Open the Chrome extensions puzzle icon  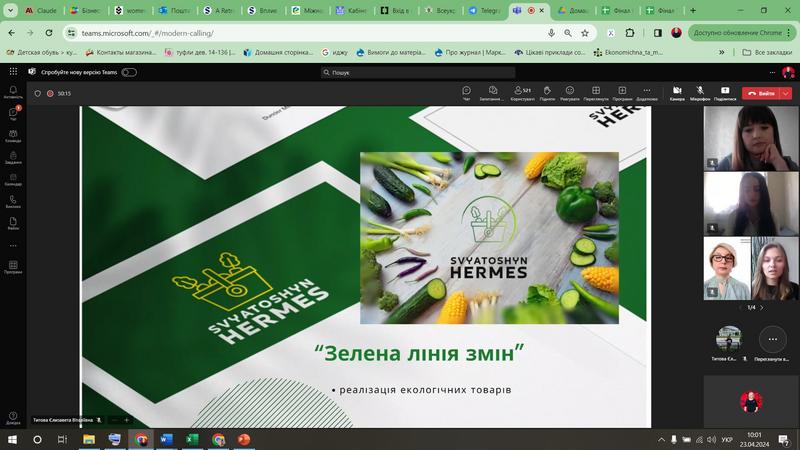click(630, 33)
